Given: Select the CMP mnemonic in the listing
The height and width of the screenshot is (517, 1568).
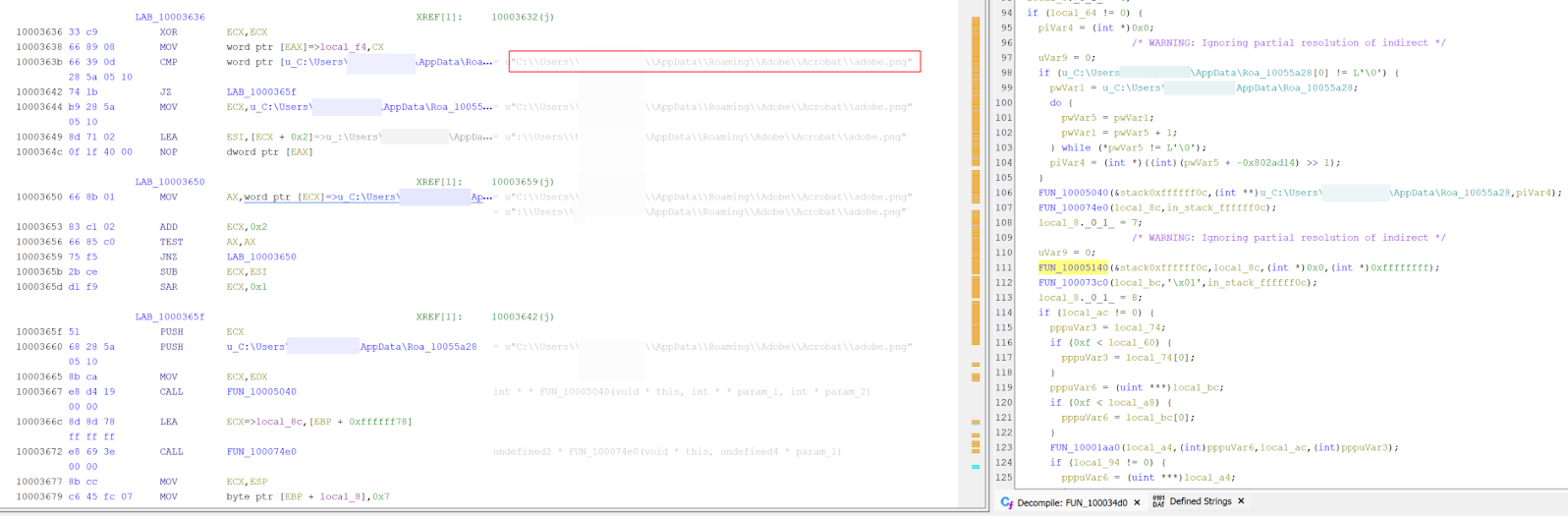Looking at the screenshot, I should tap(169, 62).
